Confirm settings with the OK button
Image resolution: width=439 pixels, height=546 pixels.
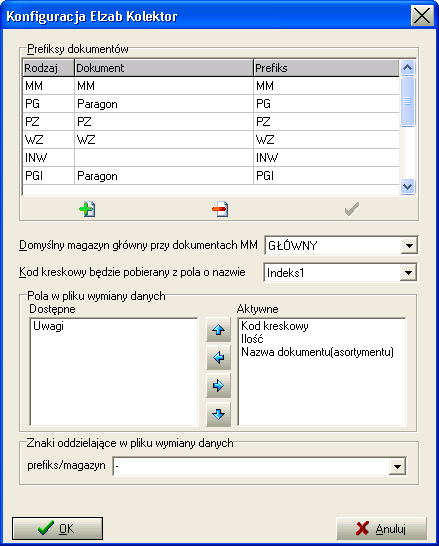pyautogui.click(x=57, y=529)
